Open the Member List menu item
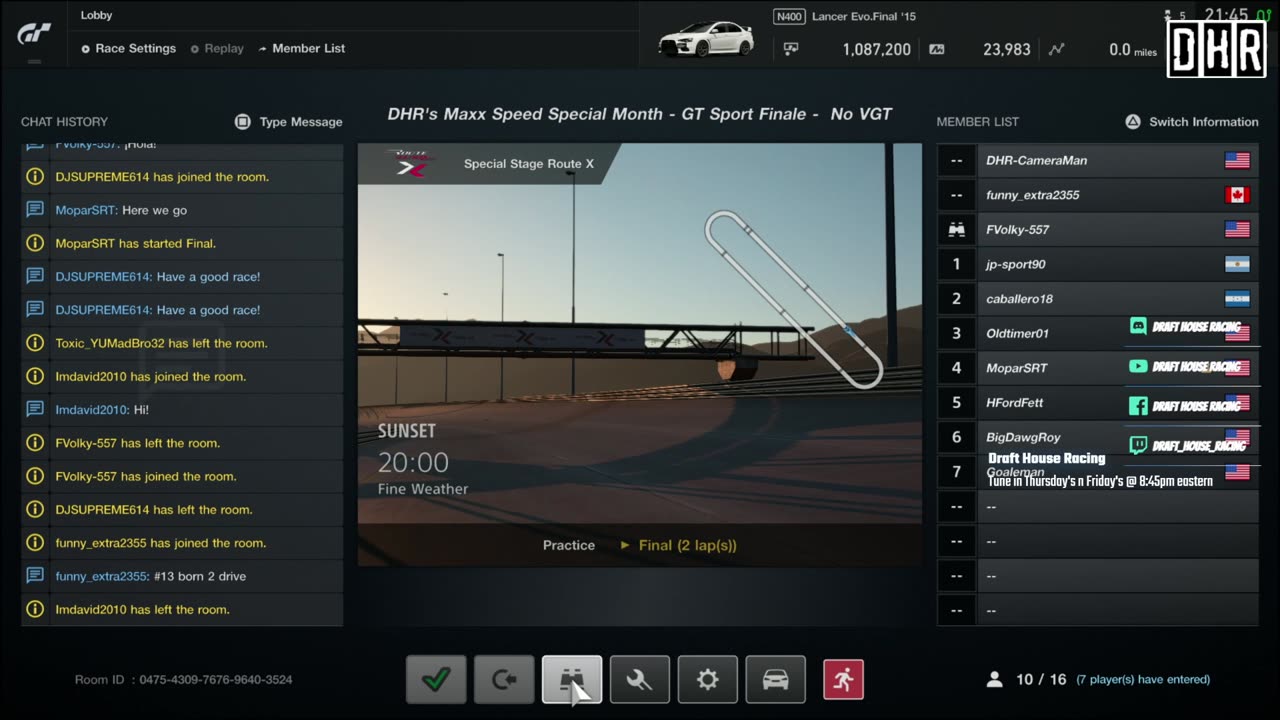This screenshot has height=720, width=1280. click(301, 48)
